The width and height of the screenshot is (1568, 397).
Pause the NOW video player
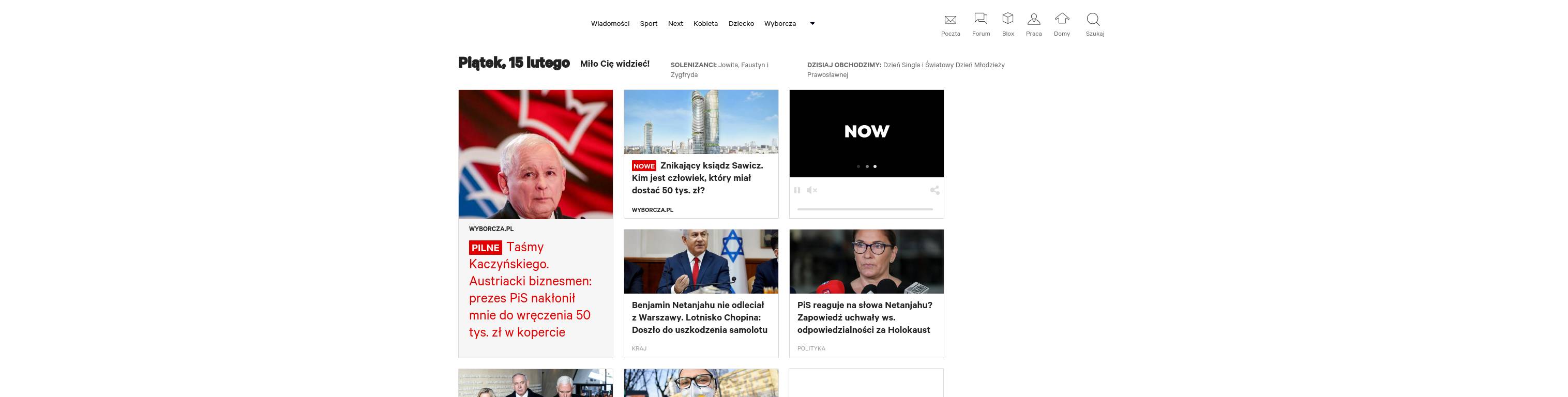797,191
